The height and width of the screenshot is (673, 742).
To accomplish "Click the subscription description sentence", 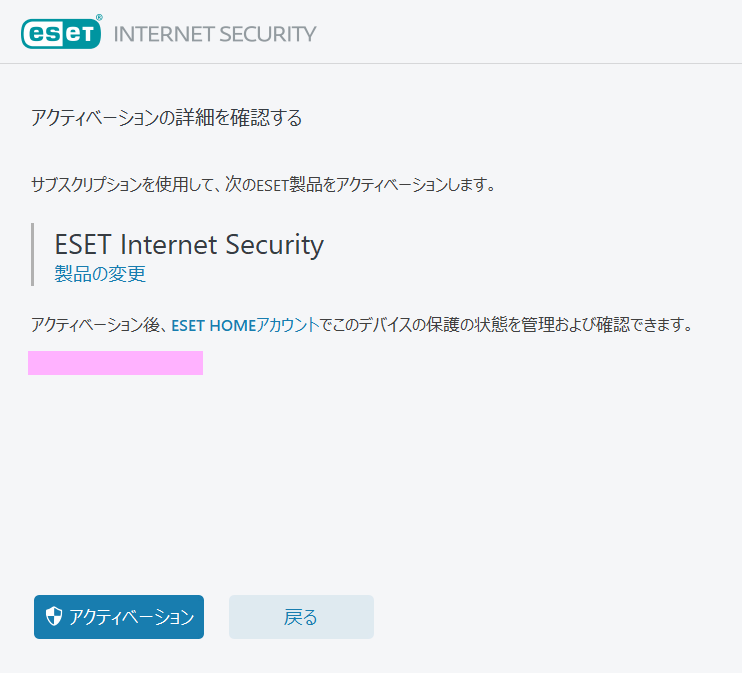I will coord(263,184).
